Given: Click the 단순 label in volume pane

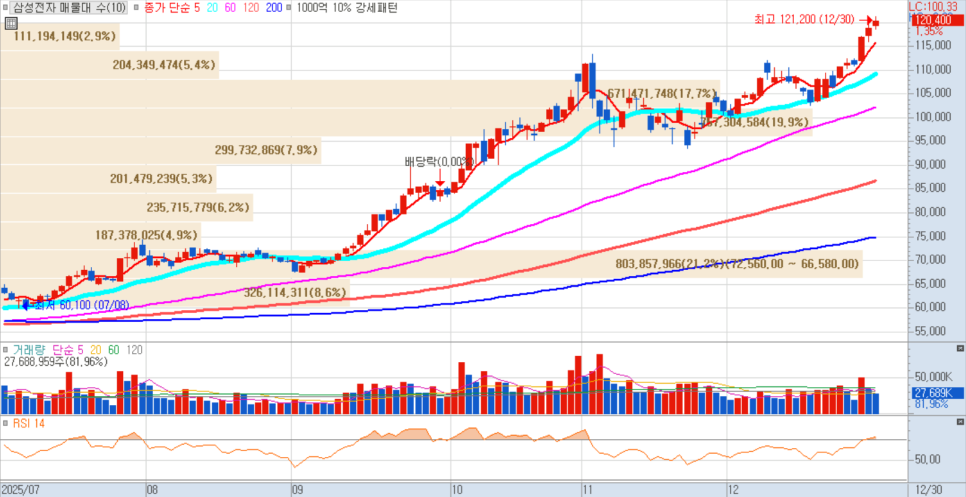Looking at the screenshot, I should click(63, 350).
